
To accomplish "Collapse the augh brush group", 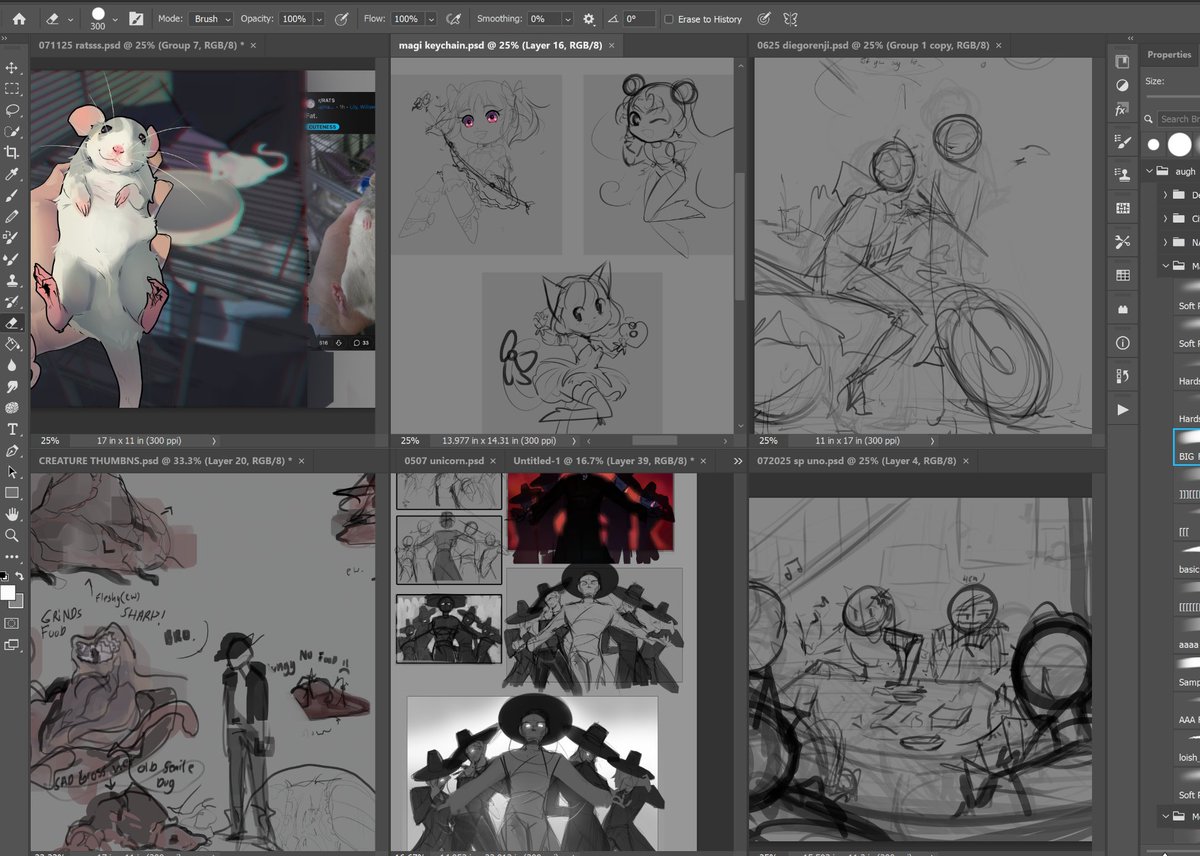I will coord(1147,171).
